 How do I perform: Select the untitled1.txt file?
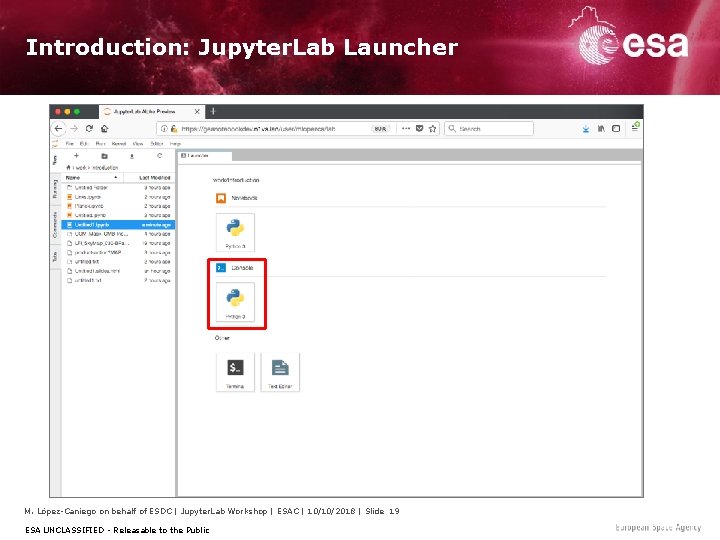coord(118,280)
